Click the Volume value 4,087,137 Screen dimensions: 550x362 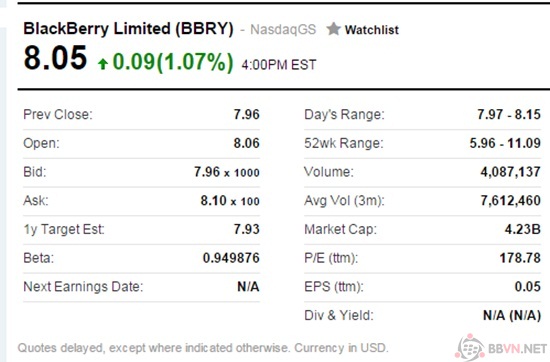(x=511, y=172)
